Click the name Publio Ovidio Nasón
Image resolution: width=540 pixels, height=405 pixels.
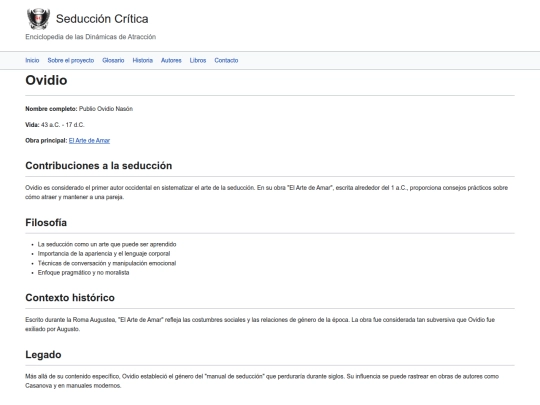pyautogui.click(x=106, y=109)
